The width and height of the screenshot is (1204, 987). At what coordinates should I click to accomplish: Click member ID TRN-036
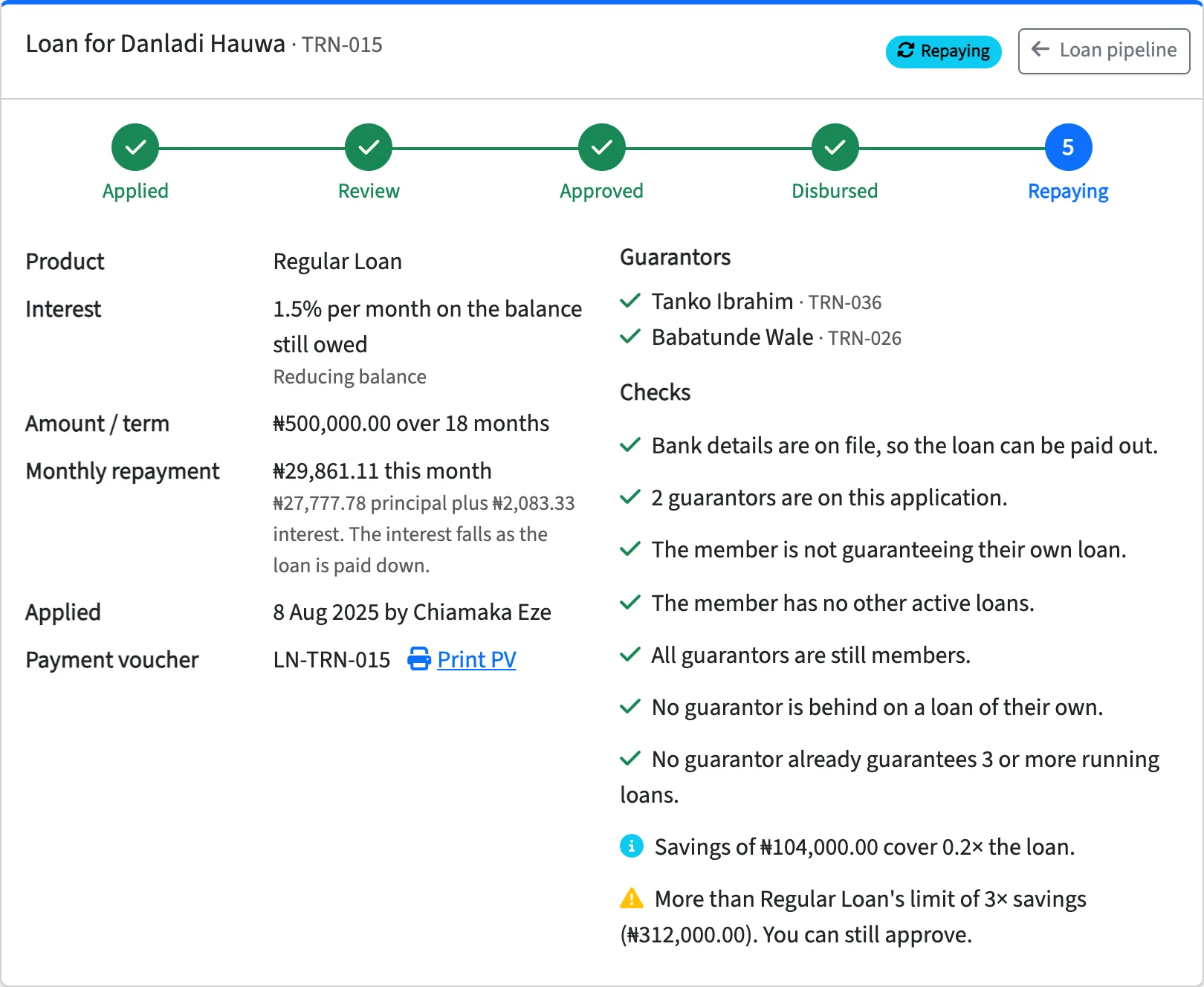(845, 302)
